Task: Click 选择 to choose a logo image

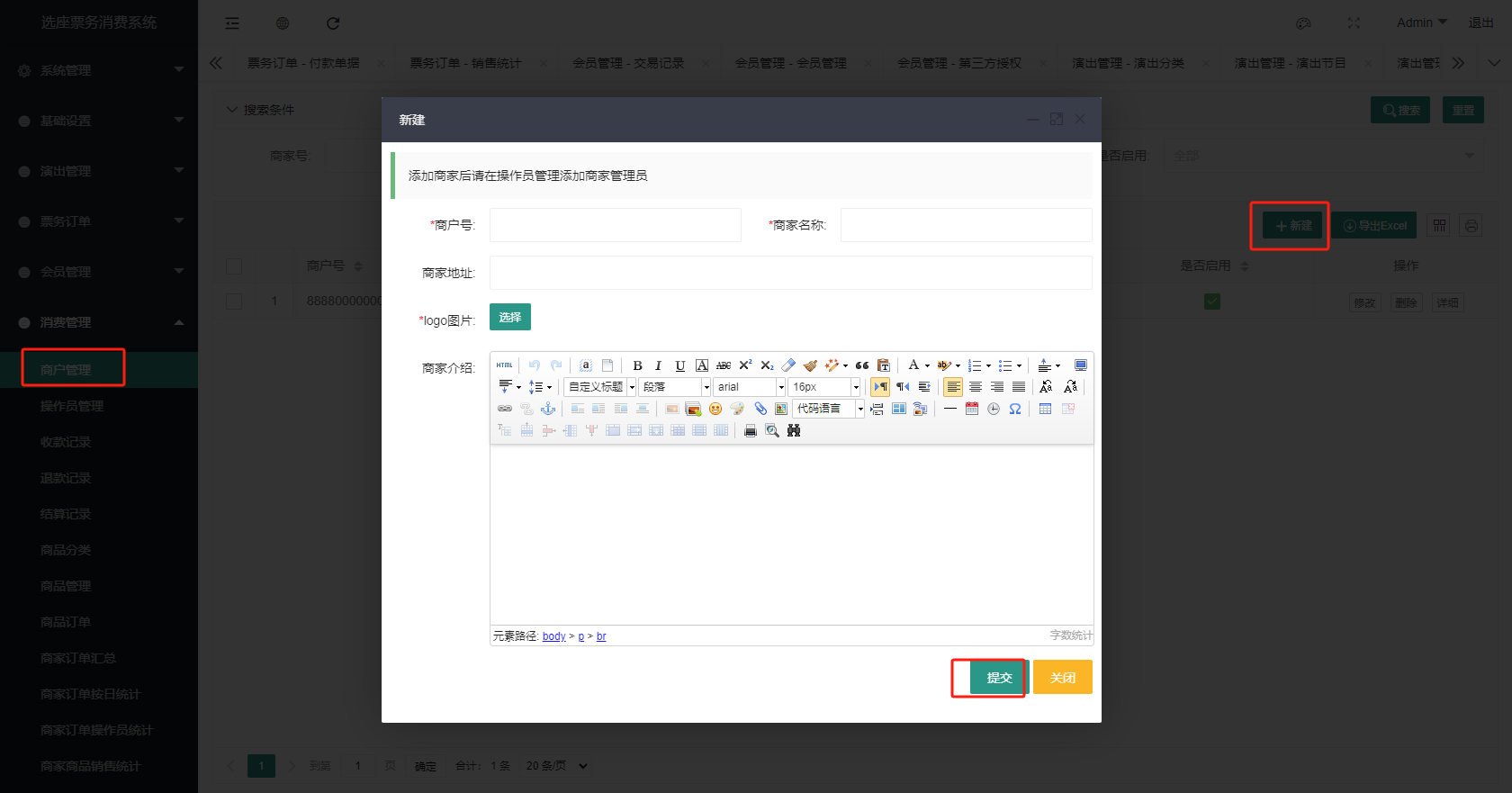Action: pos(510,317)
